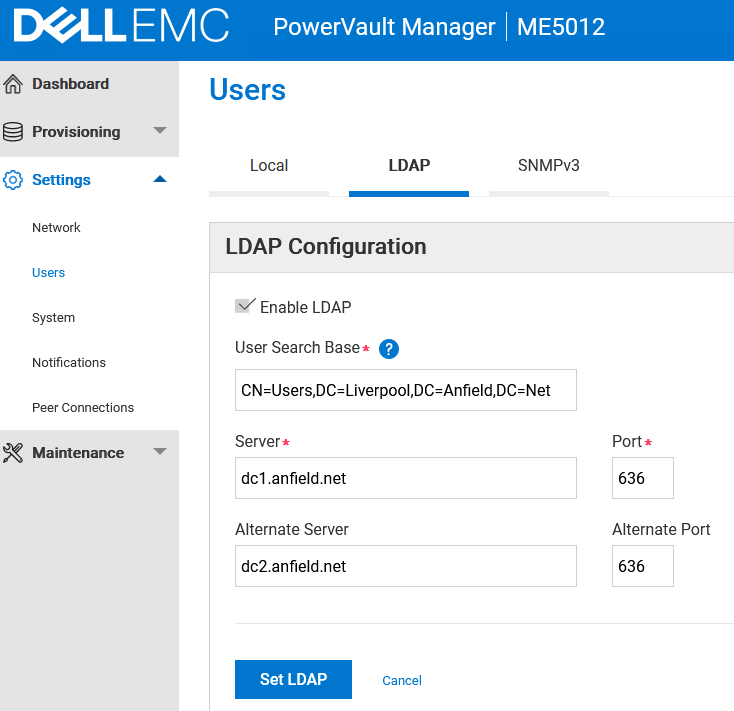Screen dimensions: 734x711
Task: Open User Search Base help icon
Action: click(389, 349)
